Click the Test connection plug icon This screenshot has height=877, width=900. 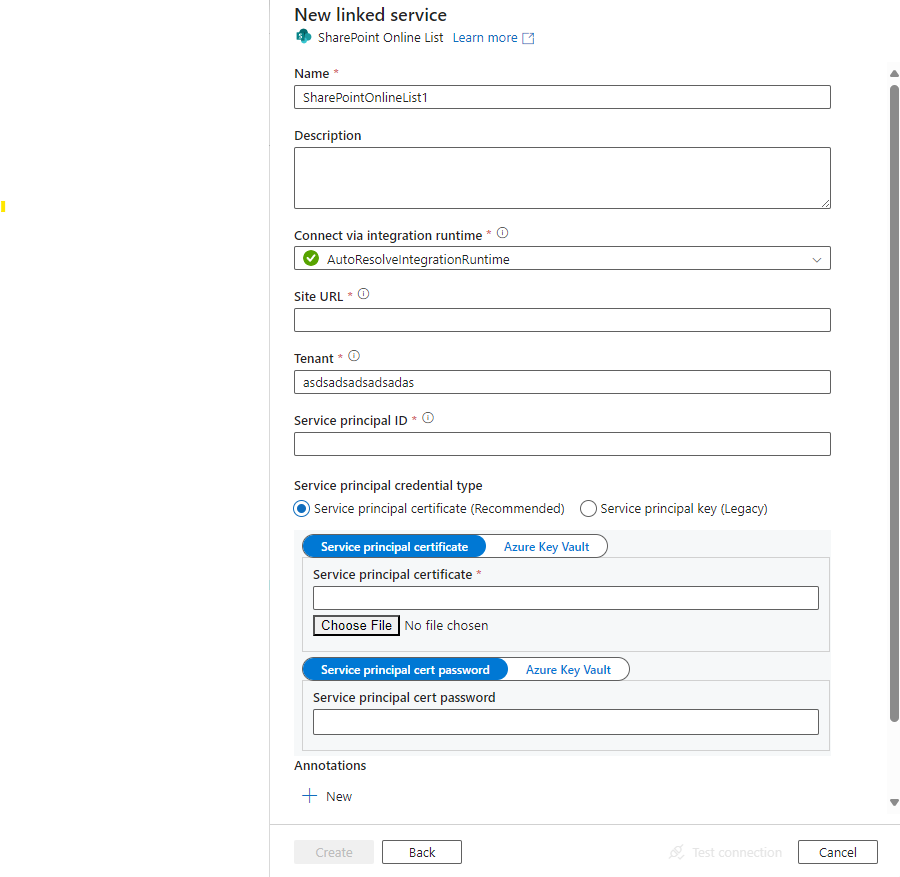(x=676, y=852)
